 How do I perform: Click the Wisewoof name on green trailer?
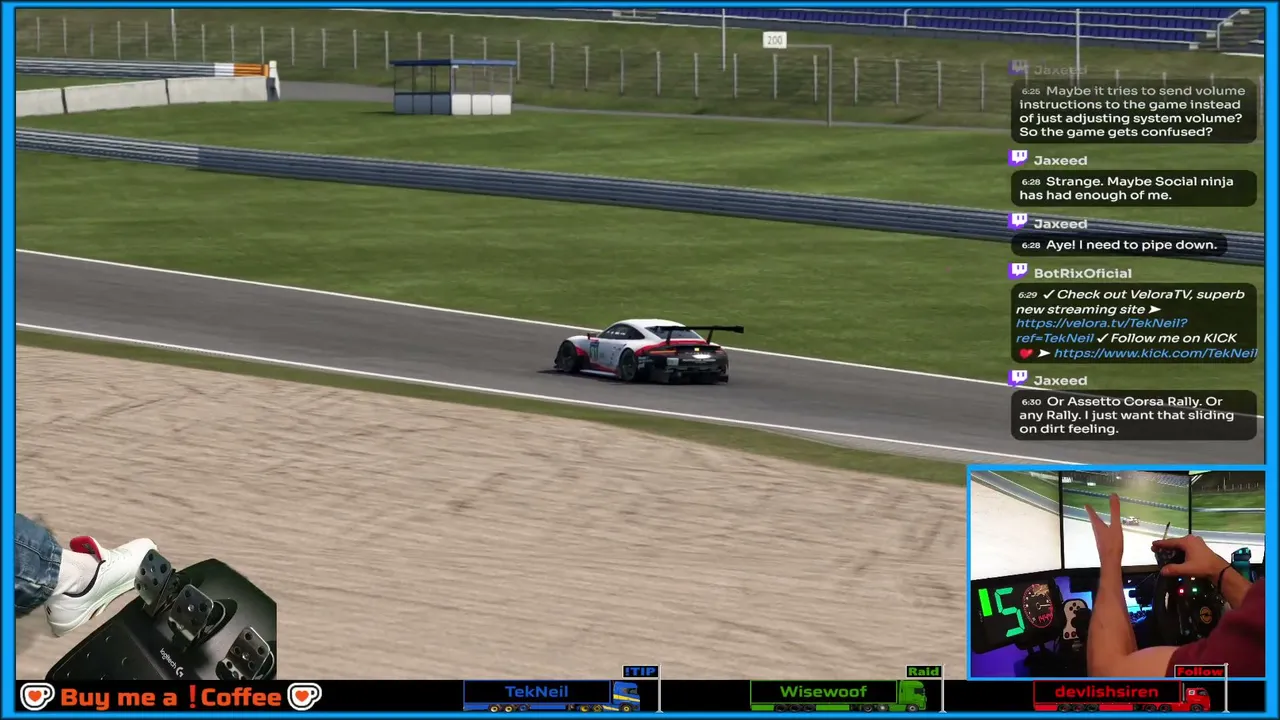coord(823,692)
